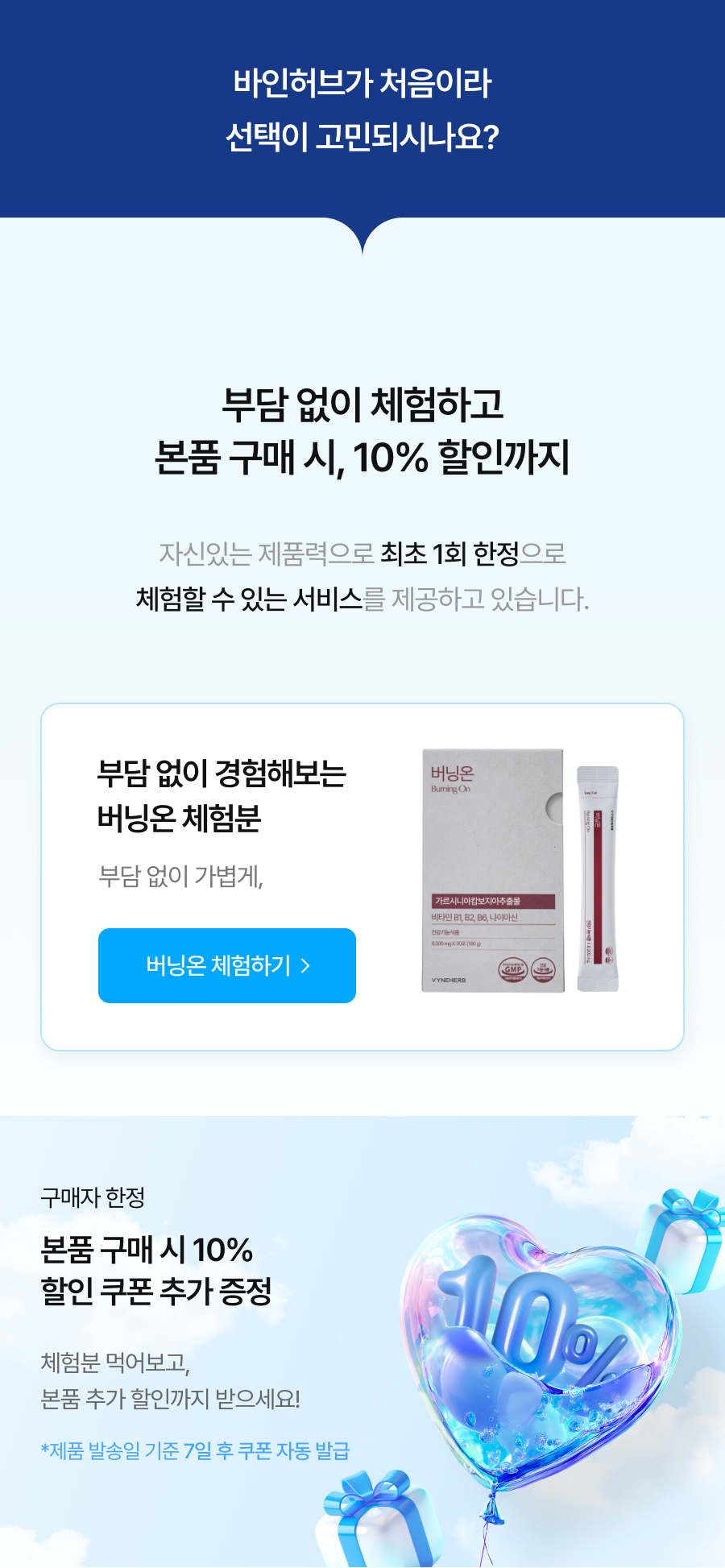Click the VYNEHERB logo on the product box
The image size is (725, 1568).
pyautogui.click(x=449, y=980)
